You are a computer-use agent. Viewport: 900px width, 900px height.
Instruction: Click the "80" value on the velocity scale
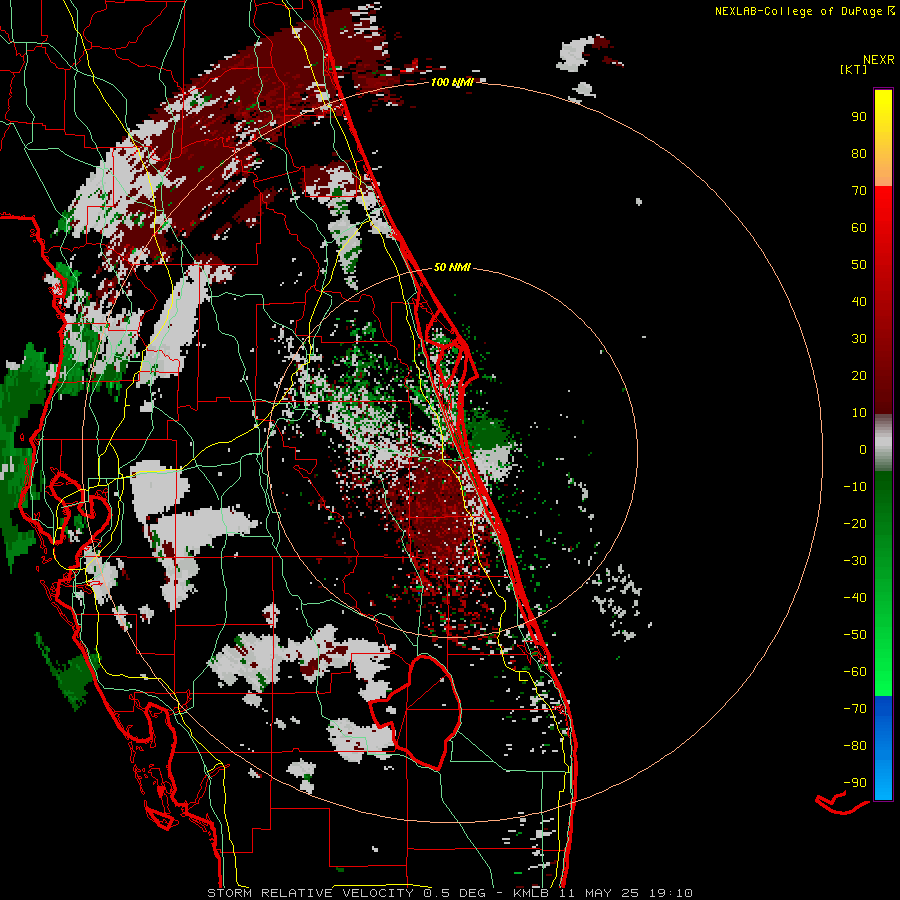pyautogui.click(x=859, y=154)
